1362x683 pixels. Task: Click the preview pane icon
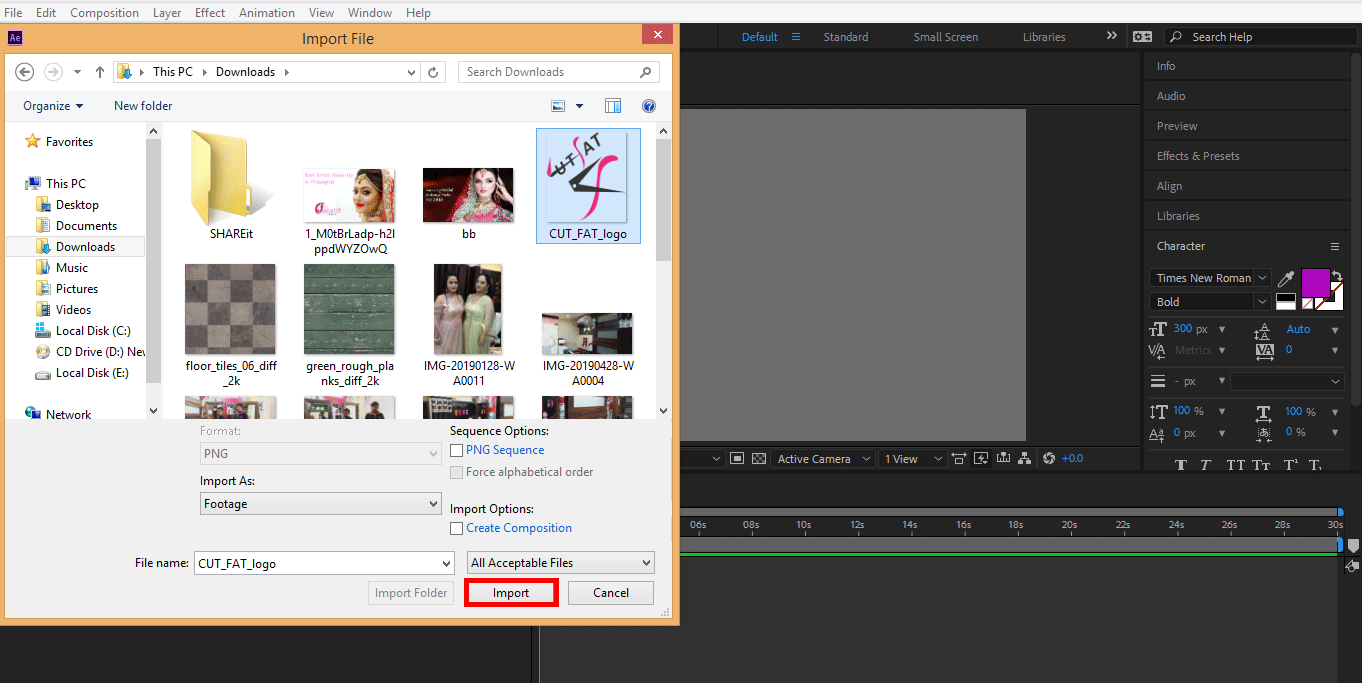pos(613,106)
